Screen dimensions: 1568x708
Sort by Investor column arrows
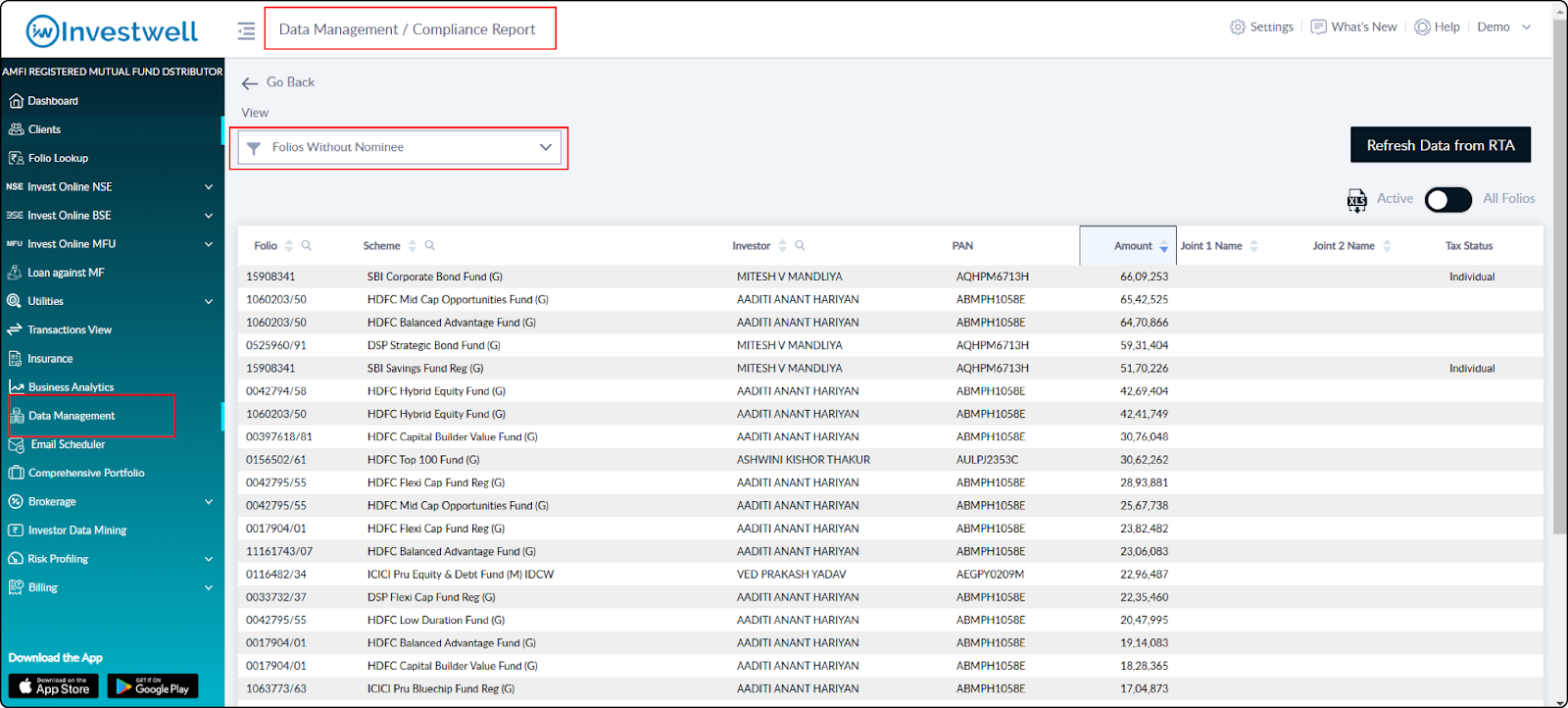782,246
